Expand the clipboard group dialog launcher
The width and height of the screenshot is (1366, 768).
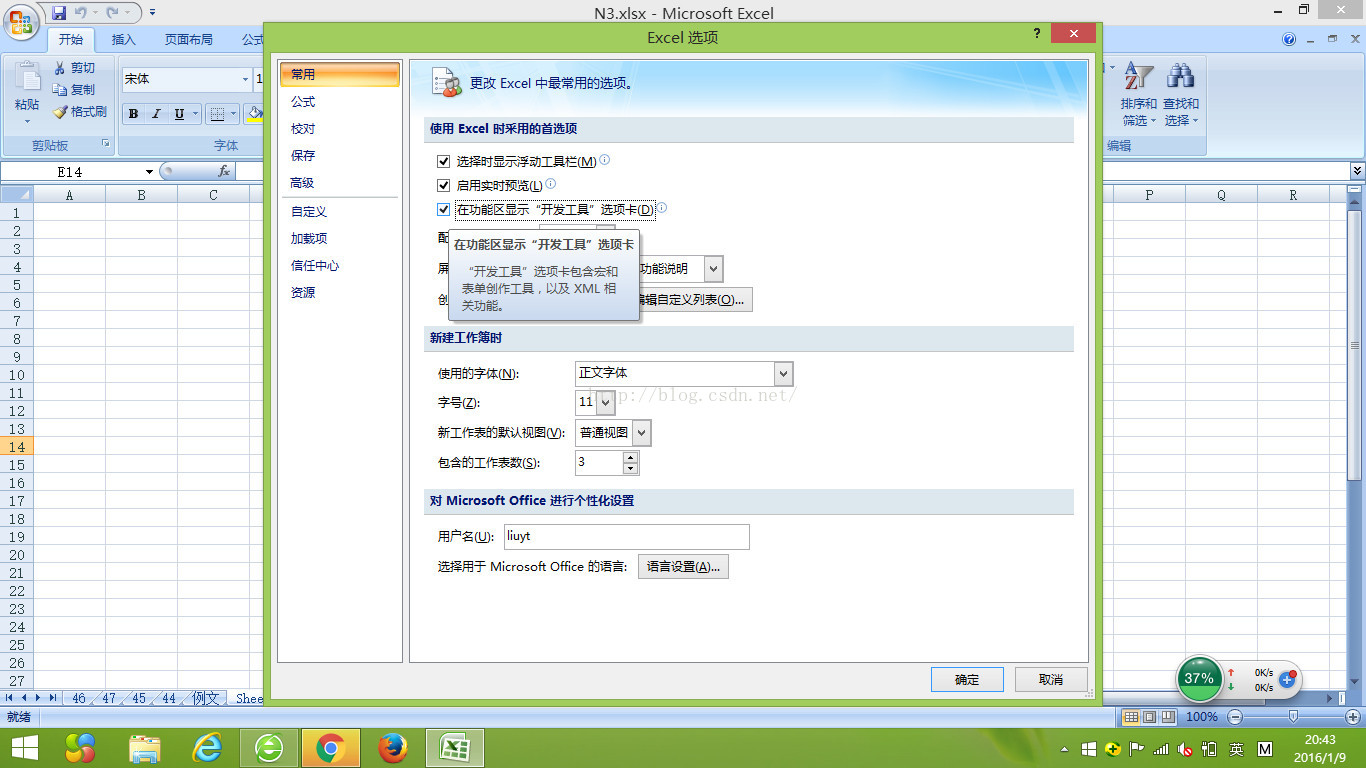[x=106, y=145]
